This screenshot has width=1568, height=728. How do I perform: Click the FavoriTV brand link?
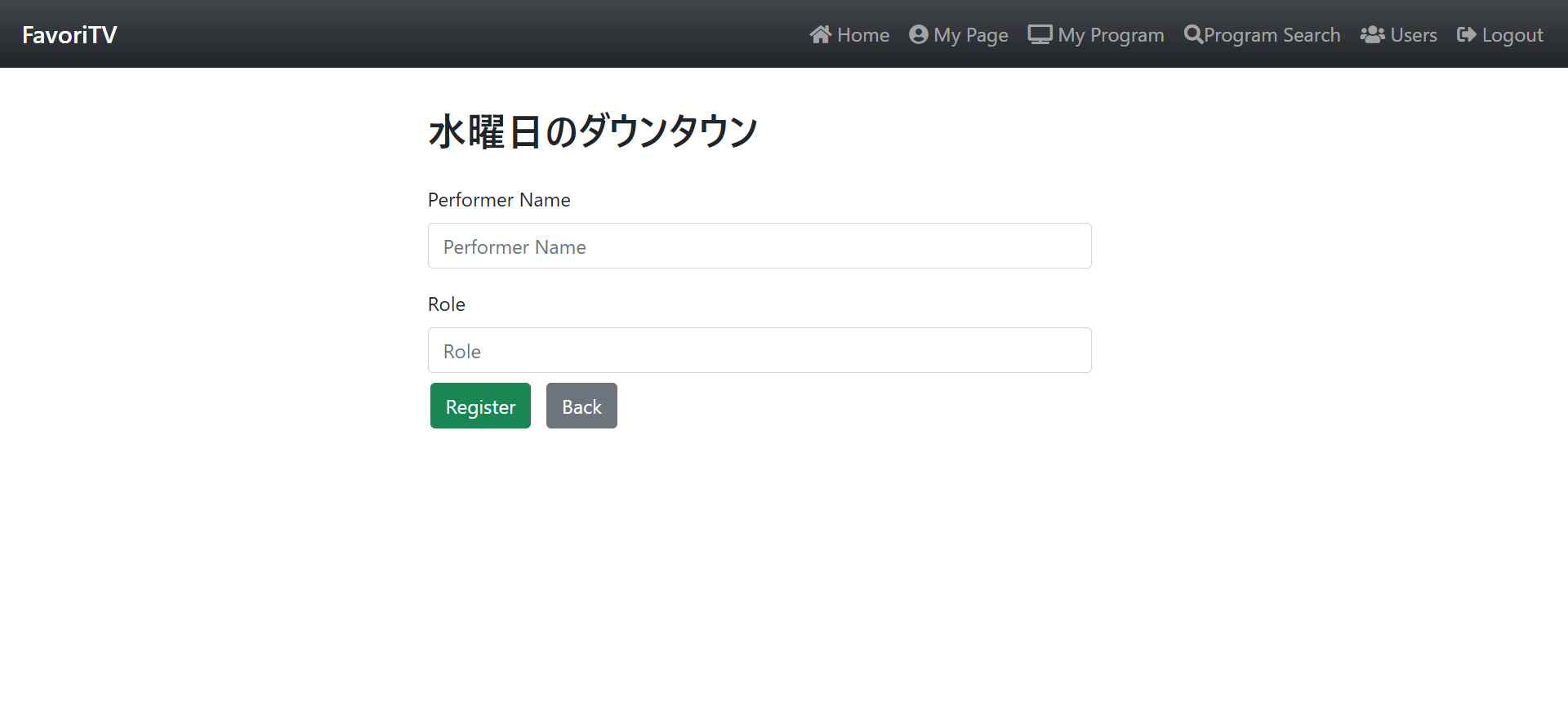(x=69, y=34)
